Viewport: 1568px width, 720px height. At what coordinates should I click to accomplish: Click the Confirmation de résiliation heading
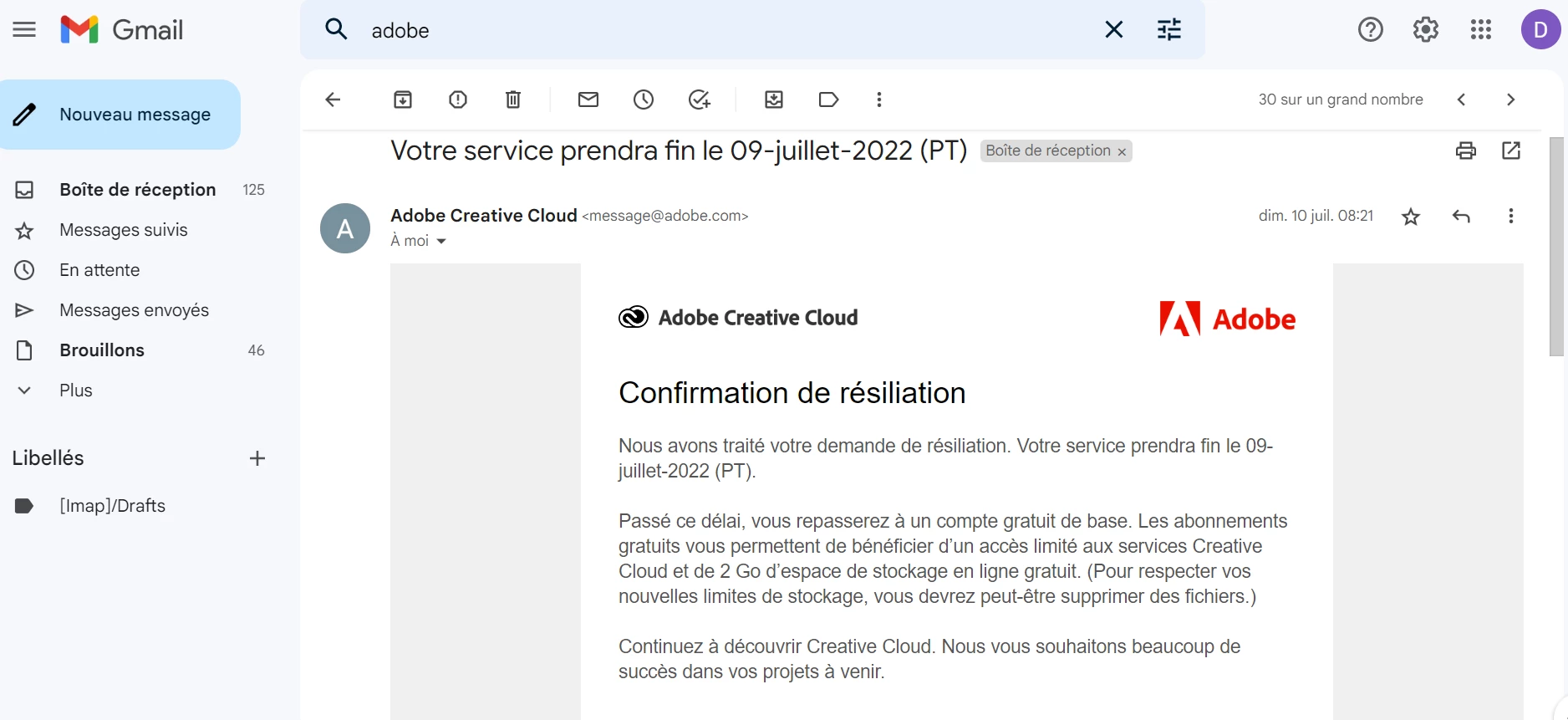792,393
